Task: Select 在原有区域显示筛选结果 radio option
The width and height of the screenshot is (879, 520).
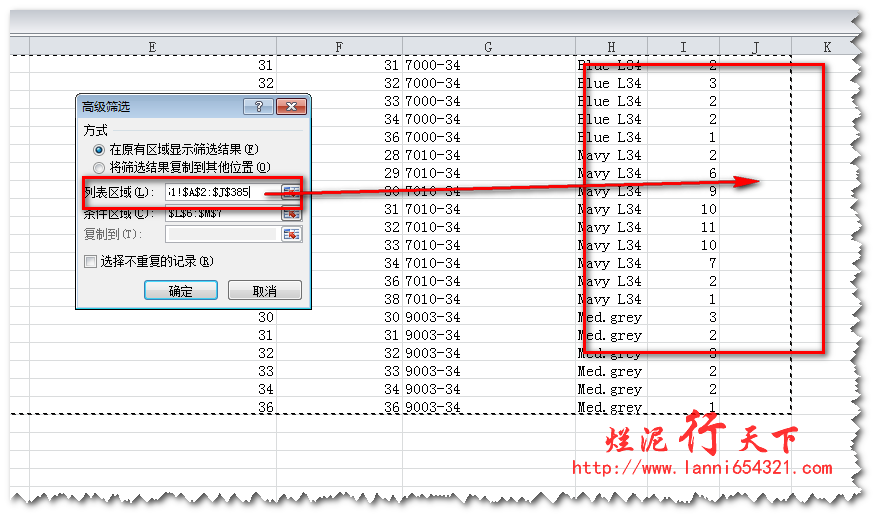Action: point(98,149)
